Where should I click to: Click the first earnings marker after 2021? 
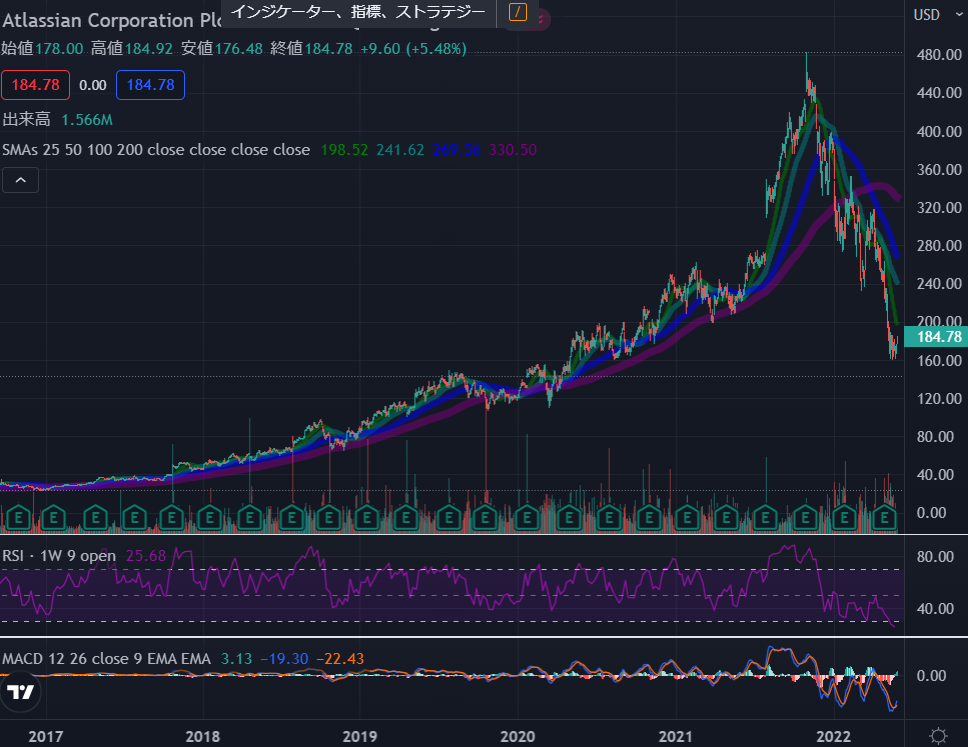pyautogui.click(x=686, y=517)
